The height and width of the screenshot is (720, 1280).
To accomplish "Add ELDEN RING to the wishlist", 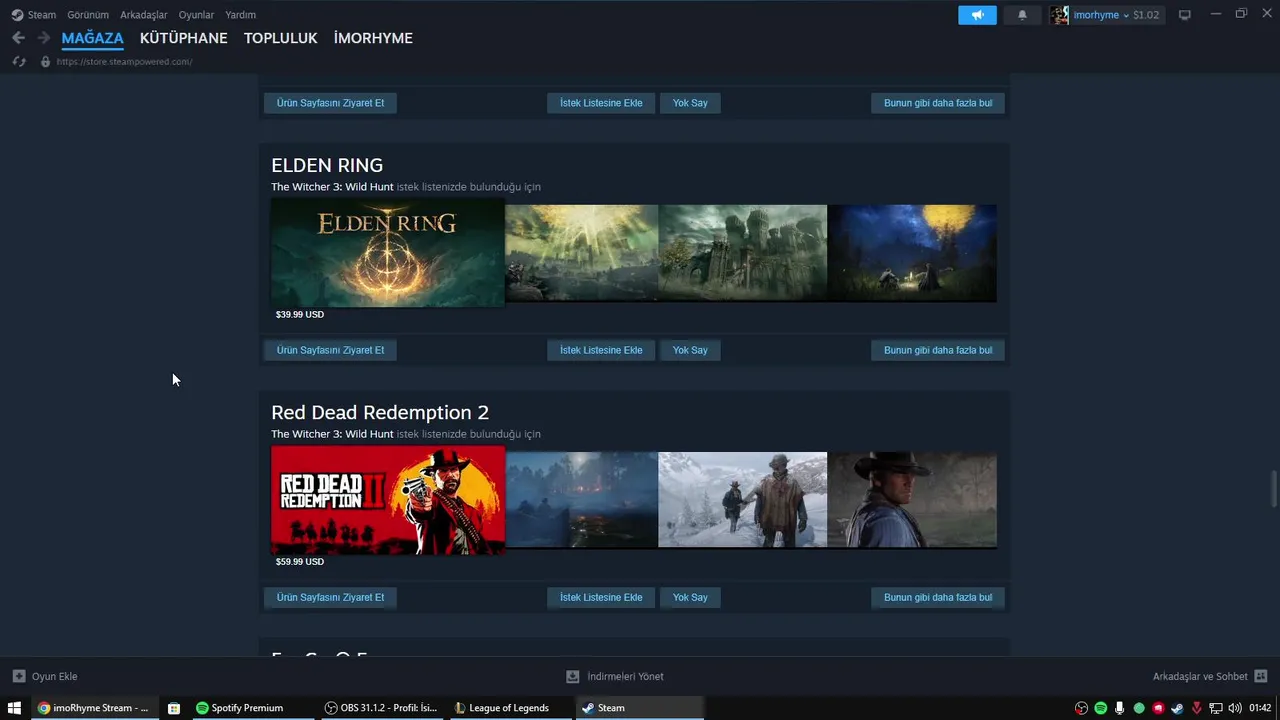I will click(601, 350).
